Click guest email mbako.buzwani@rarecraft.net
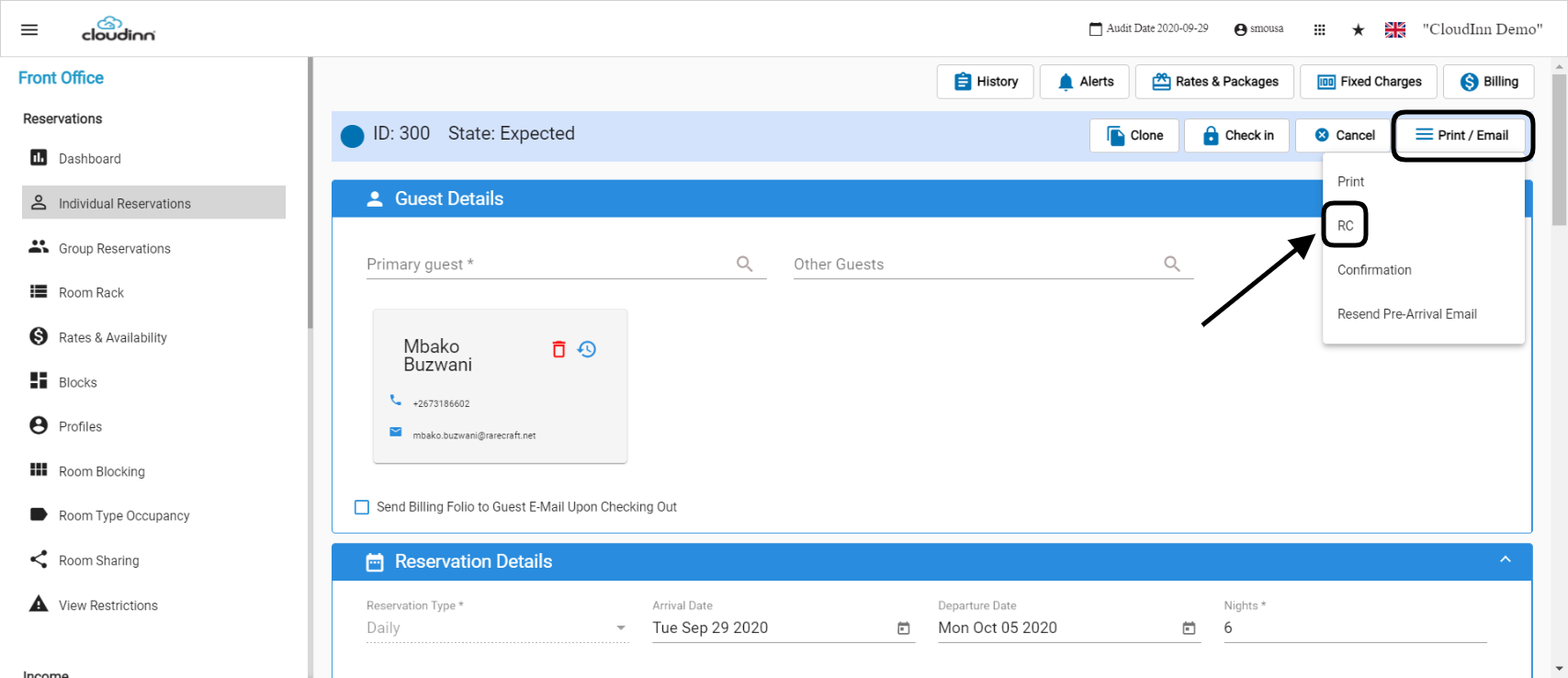This screenshot has width=1568, height=678. click(474, 435)
